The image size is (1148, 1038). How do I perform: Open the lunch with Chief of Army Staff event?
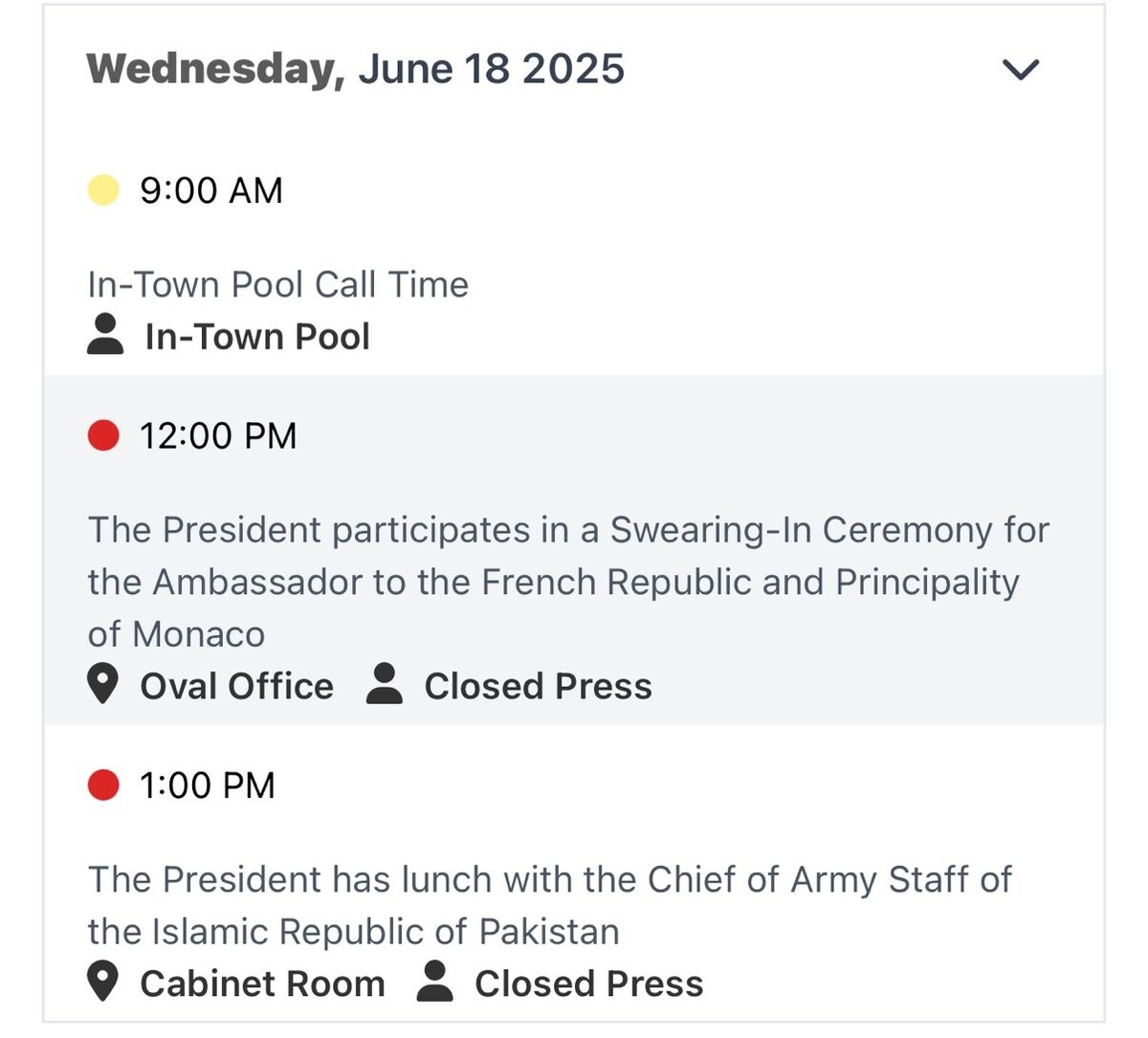coord(550,905)
